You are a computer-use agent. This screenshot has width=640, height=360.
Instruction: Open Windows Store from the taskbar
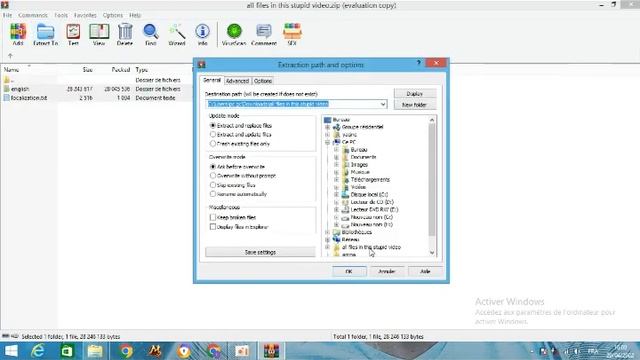click(x=67, y=351)
